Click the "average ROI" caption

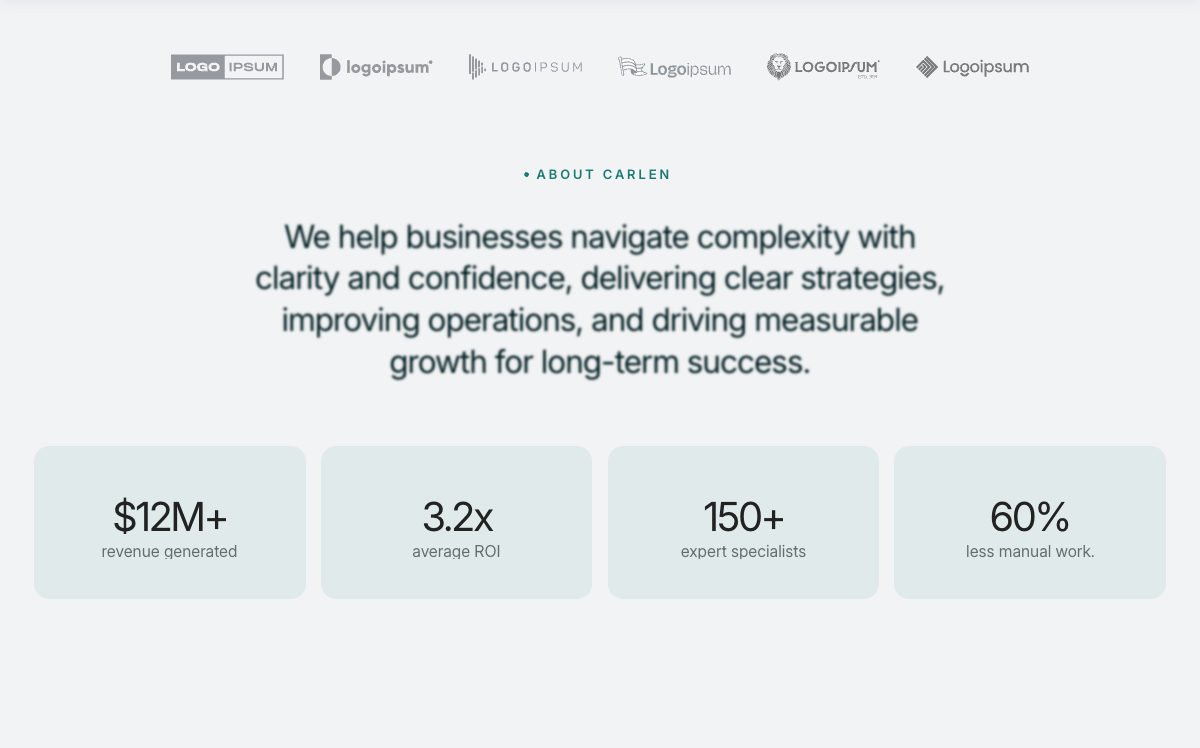(456, 551)
